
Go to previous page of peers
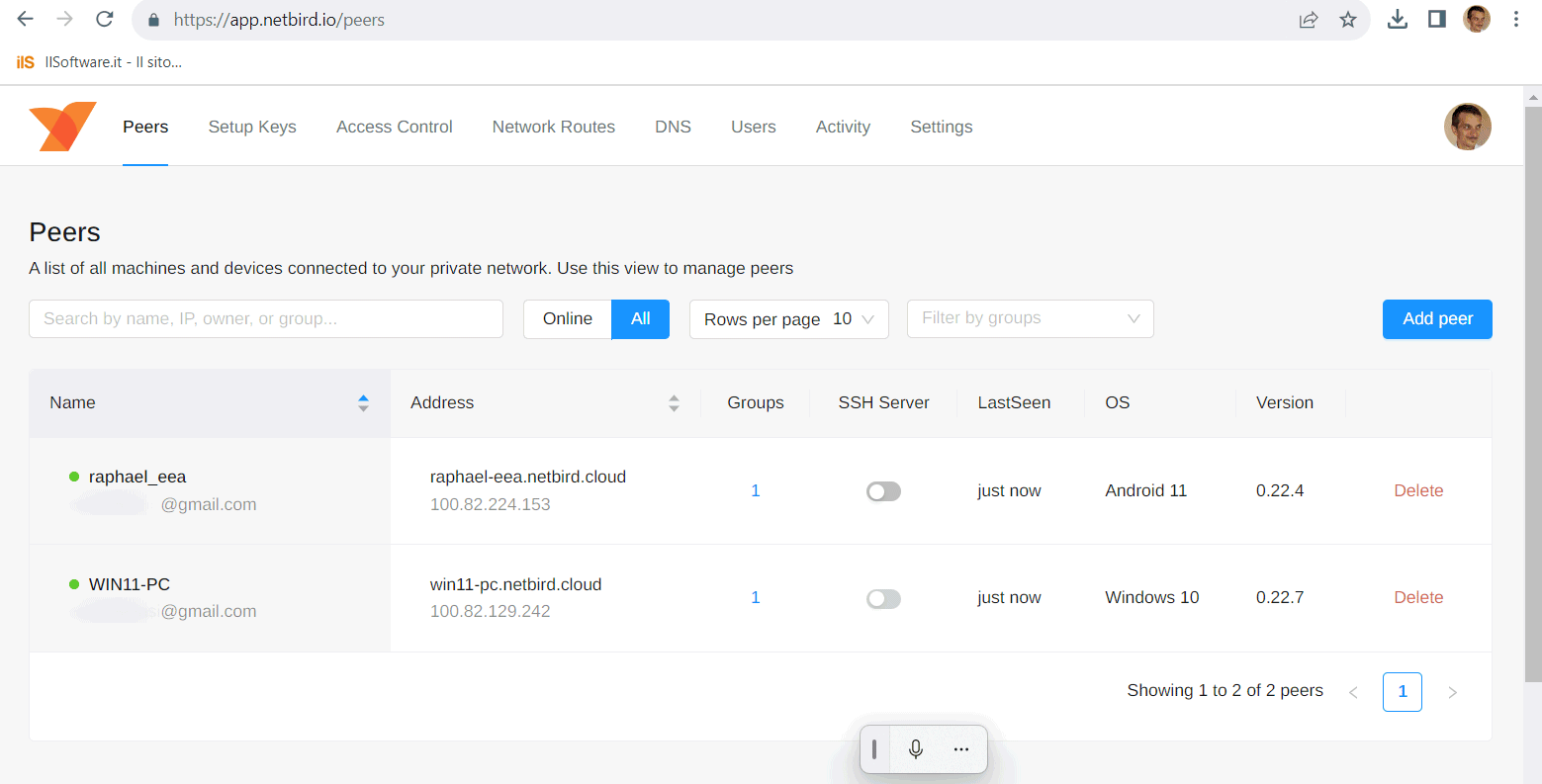(x=1353, y=692)
